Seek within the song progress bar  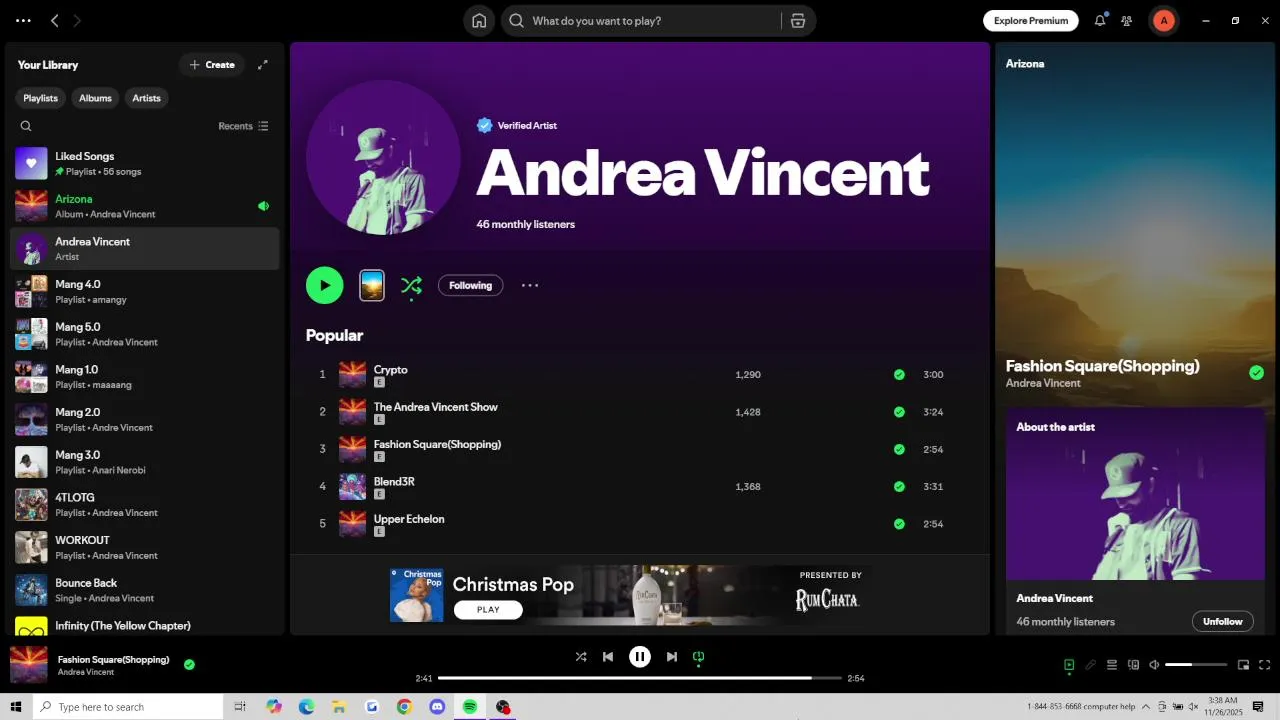(x=640, y=678)
